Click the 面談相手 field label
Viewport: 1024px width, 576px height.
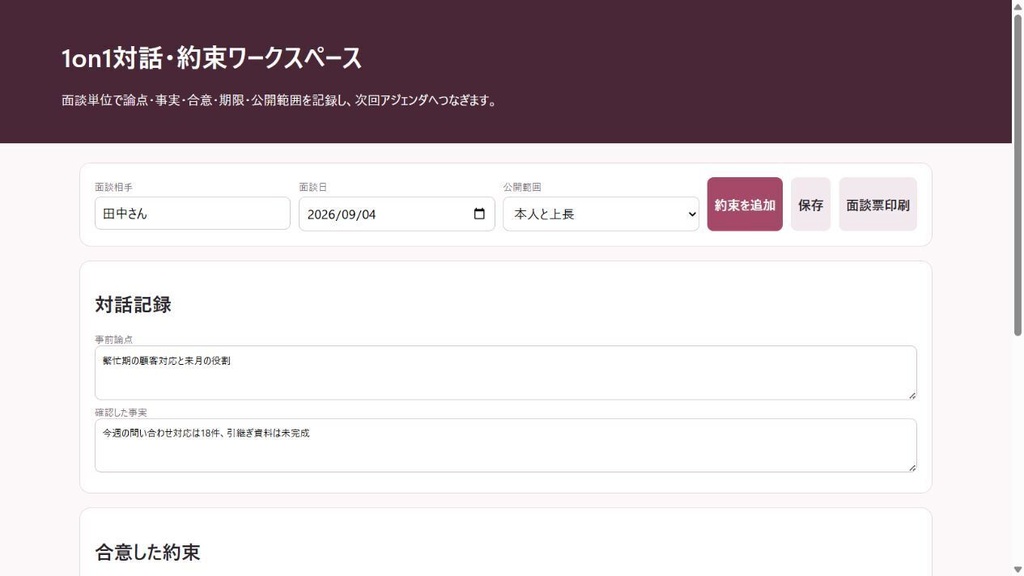tap(114, 187)
